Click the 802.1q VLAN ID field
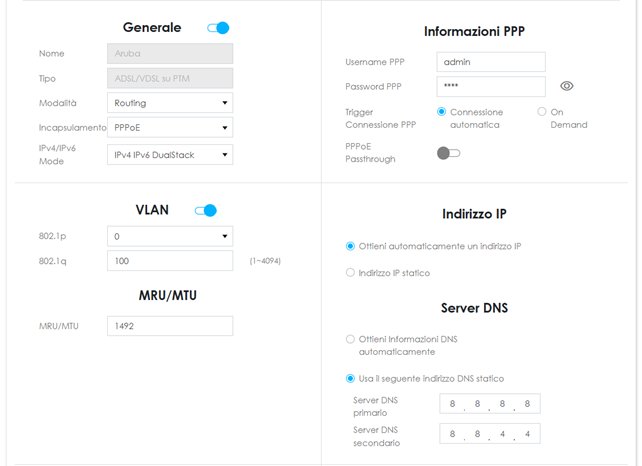The width and height of the screenshot is (642, 466). pyautogui.click(x=169, y=261)
